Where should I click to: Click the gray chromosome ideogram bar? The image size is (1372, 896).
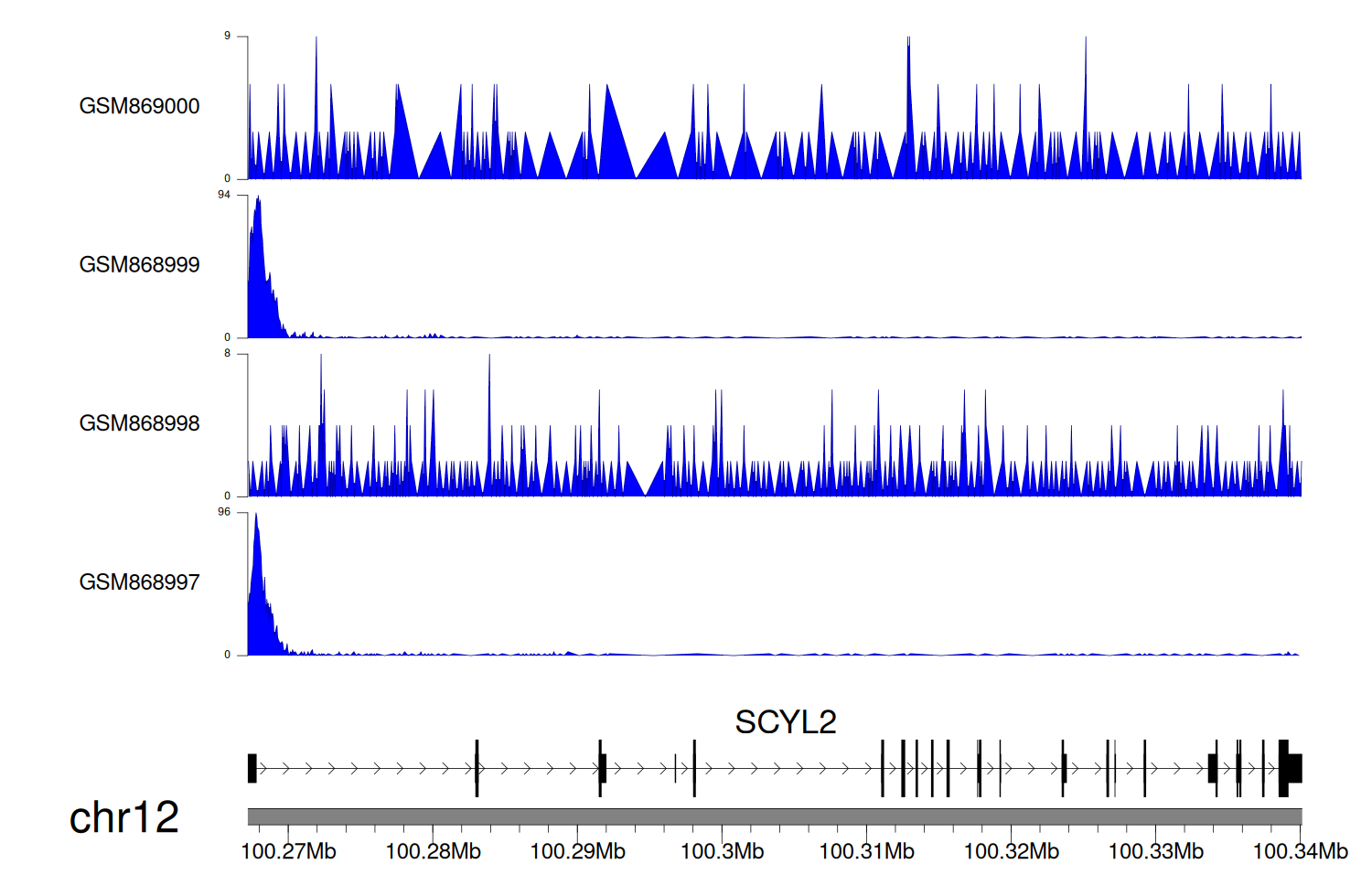click(774, 816)
